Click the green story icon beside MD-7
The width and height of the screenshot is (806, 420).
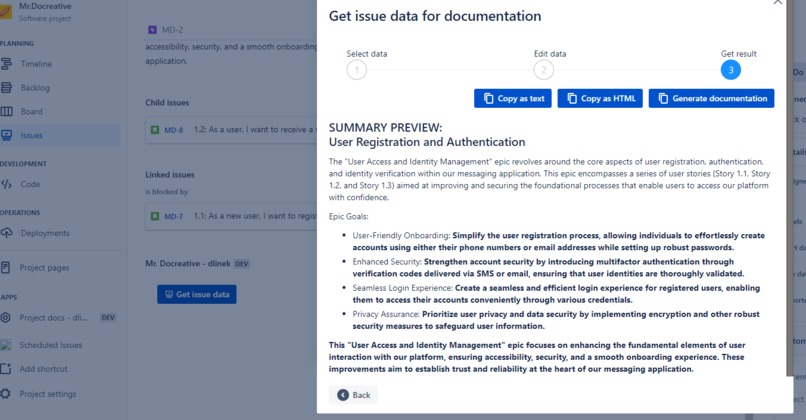(x=155, y=216)
